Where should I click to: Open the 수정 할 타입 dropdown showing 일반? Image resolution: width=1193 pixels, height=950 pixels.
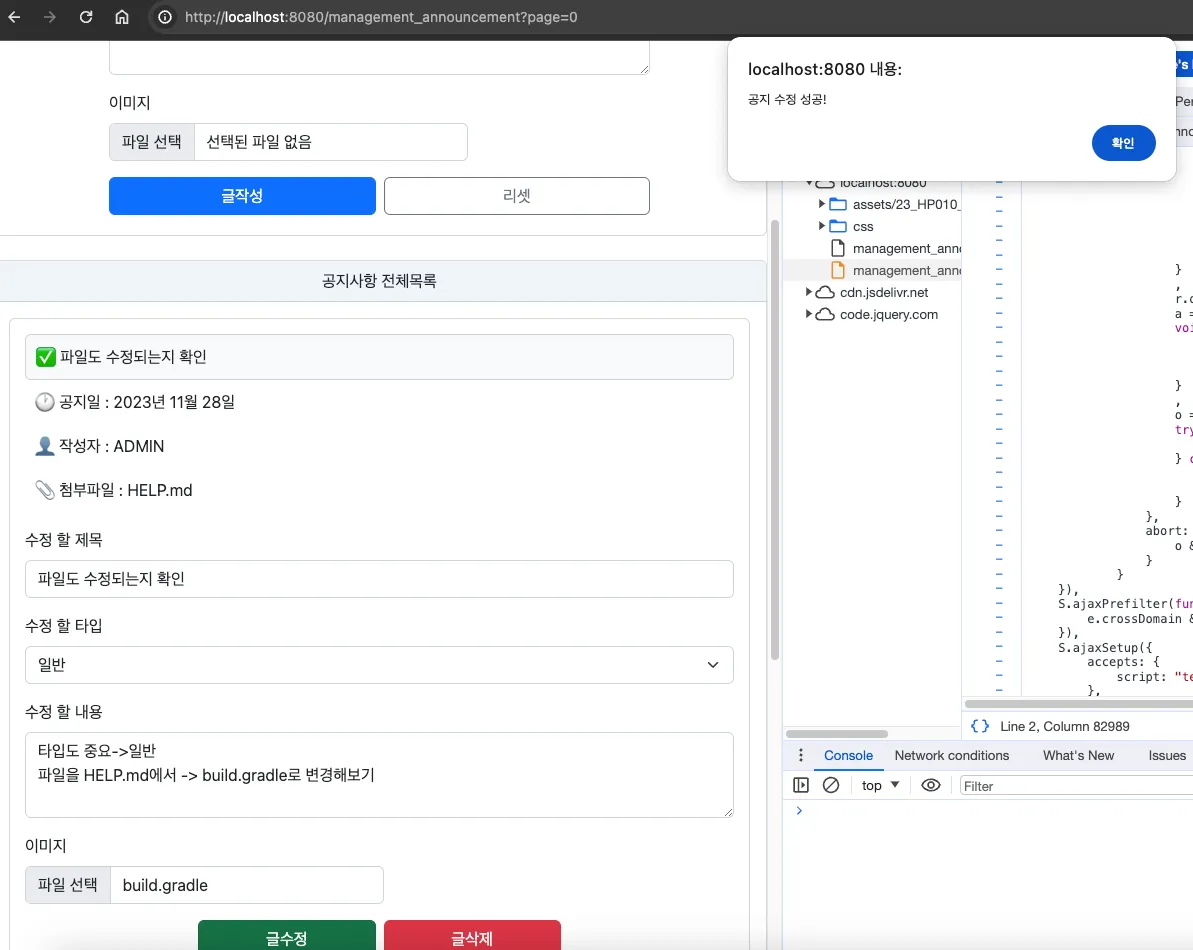pyautogui.click(x=379, y=665)
